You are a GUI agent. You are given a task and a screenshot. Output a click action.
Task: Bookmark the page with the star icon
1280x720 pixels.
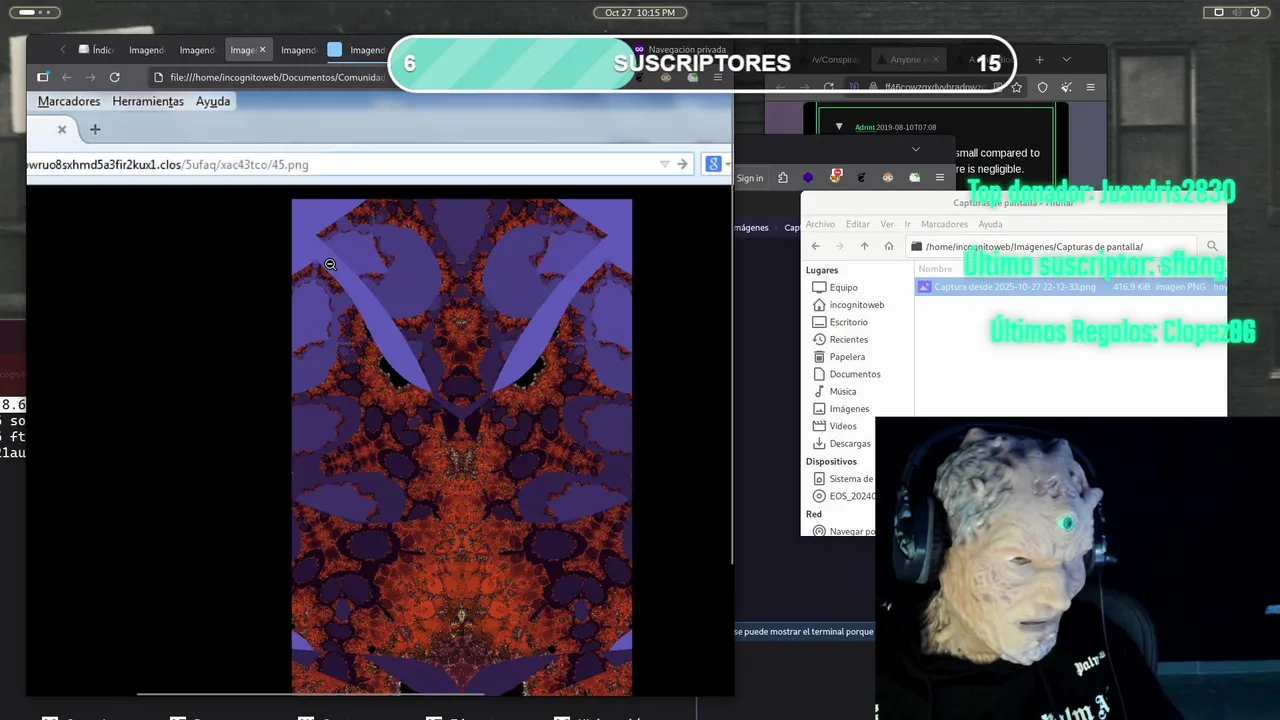click(x=1017, y=87)
